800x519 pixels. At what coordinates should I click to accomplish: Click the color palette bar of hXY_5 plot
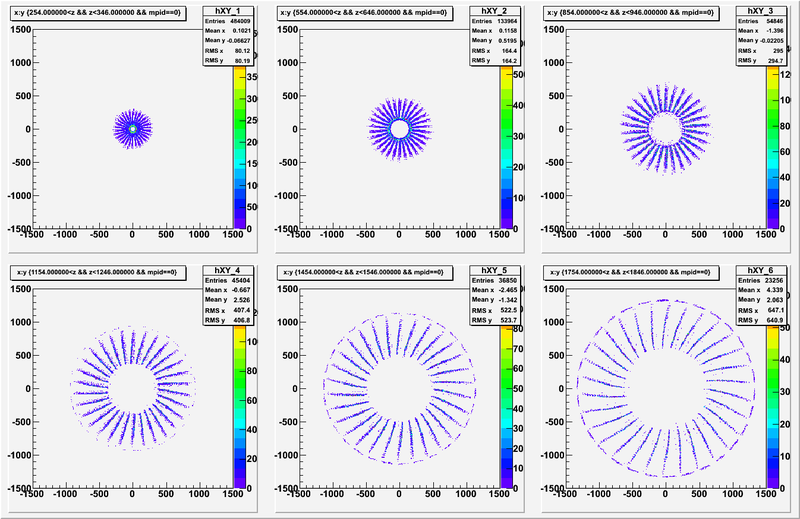(x=506, y=407)
